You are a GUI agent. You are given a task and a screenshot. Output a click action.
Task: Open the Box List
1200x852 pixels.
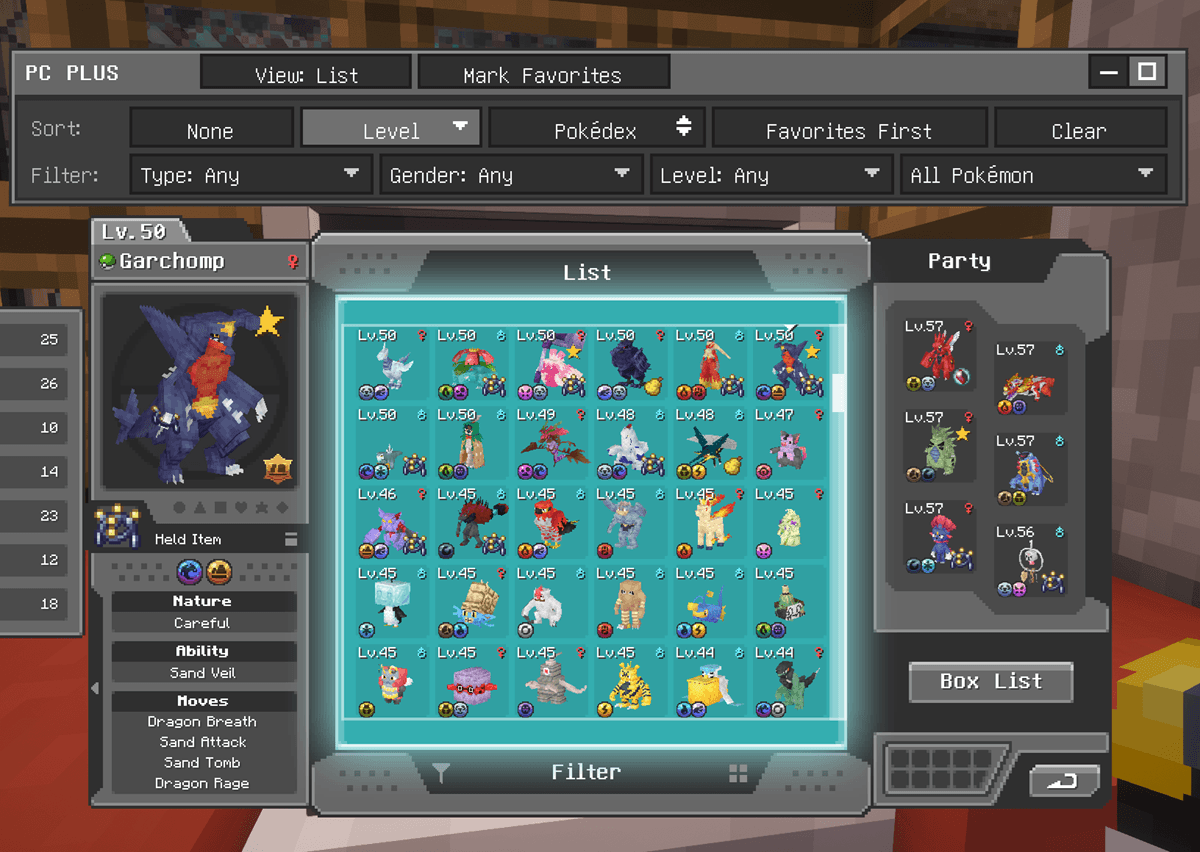(991, 682)
